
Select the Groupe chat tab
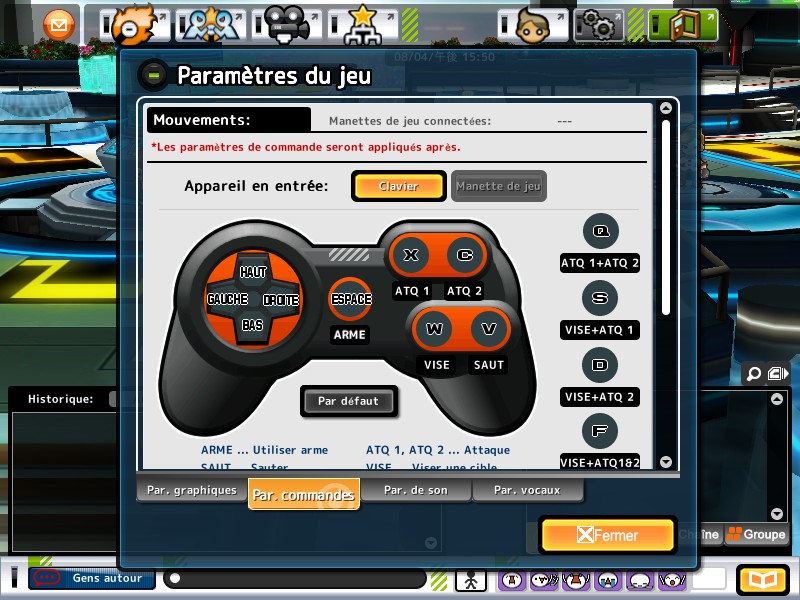(756, 534)
